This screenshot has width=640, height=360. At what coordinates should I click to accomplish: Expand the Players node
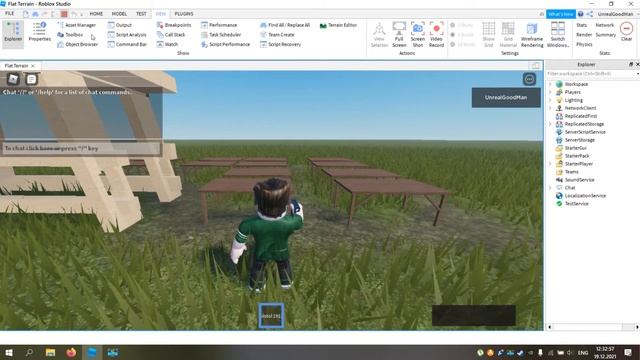tap(550, 92)
